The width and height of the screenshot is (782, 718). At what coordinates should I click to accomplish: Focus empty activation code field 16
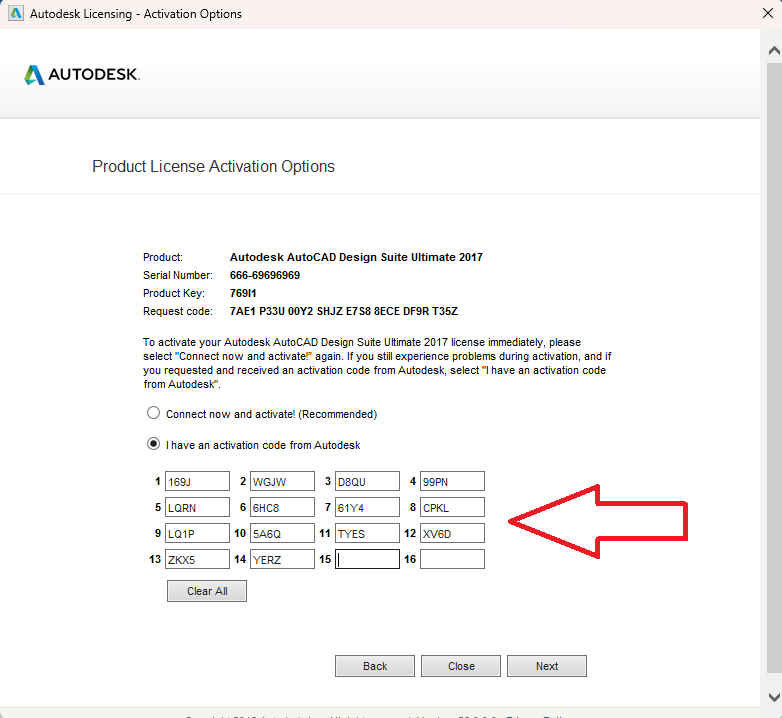pos(452,559)
